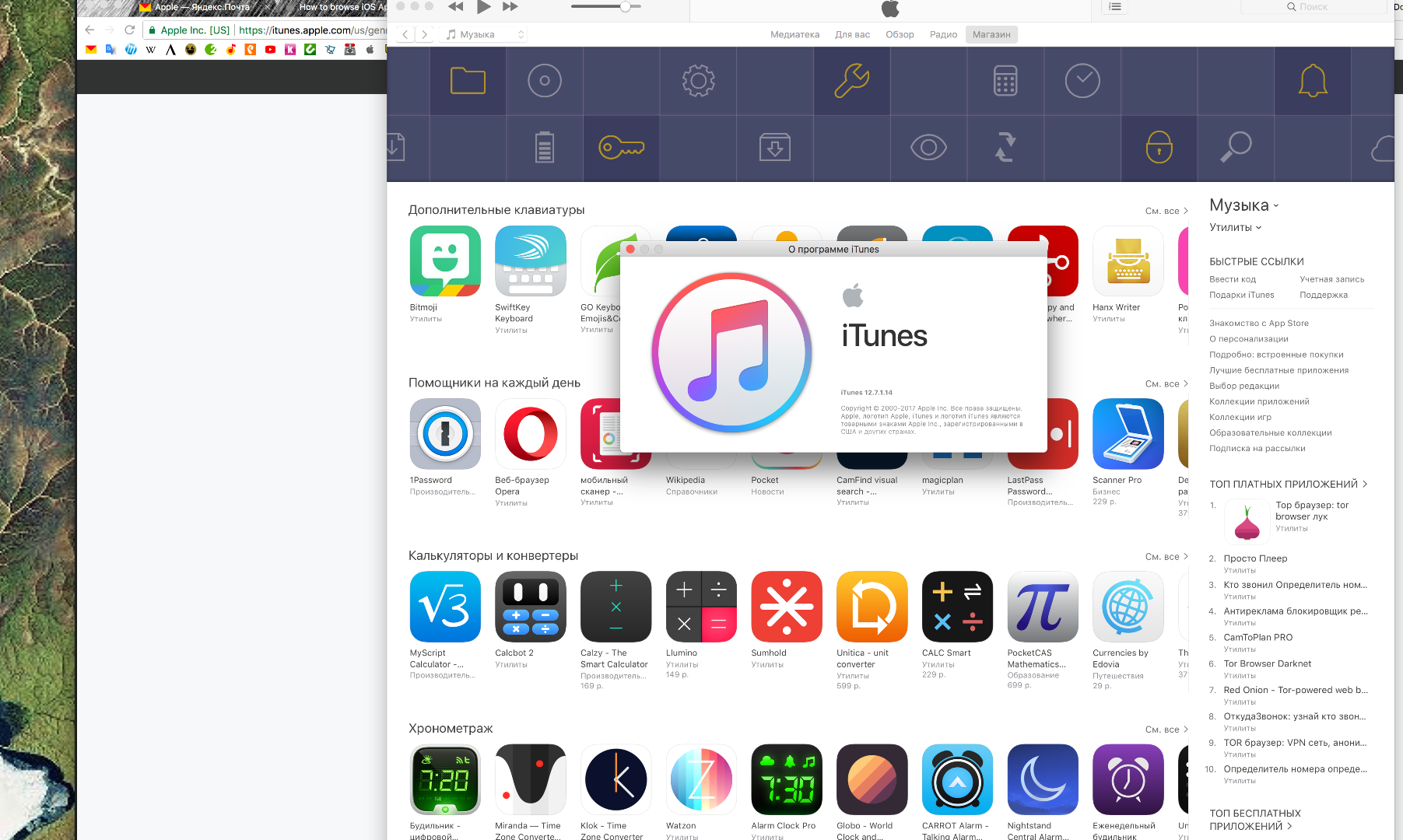
Task: Open the Gmail bookmark in Chrome
Action: pos(91,50)
